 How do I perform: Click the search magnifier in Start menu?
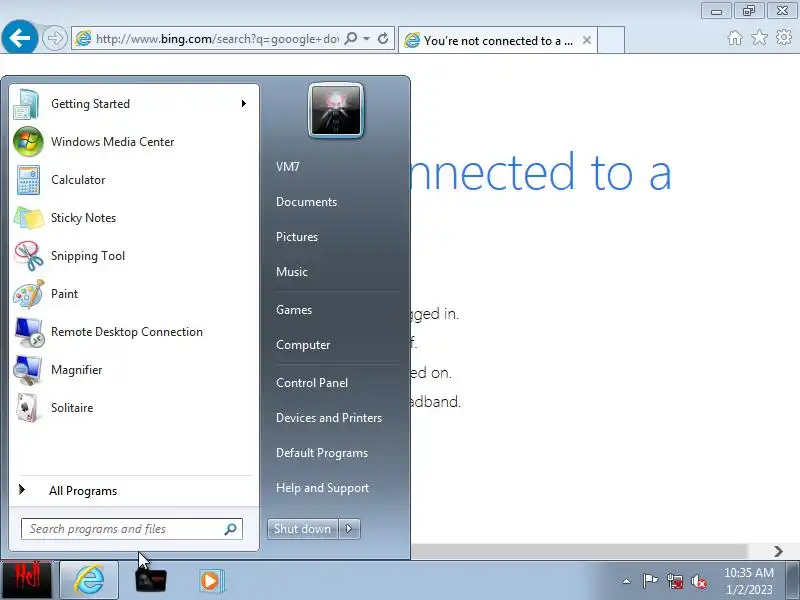231,529
